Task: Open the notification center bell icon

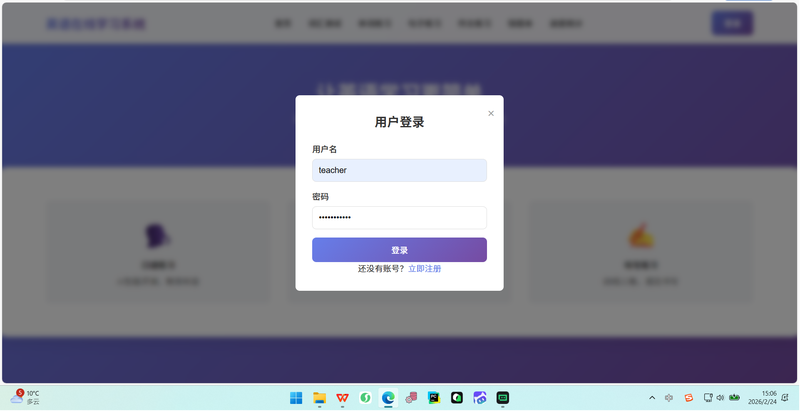Action: click(785, 398)
